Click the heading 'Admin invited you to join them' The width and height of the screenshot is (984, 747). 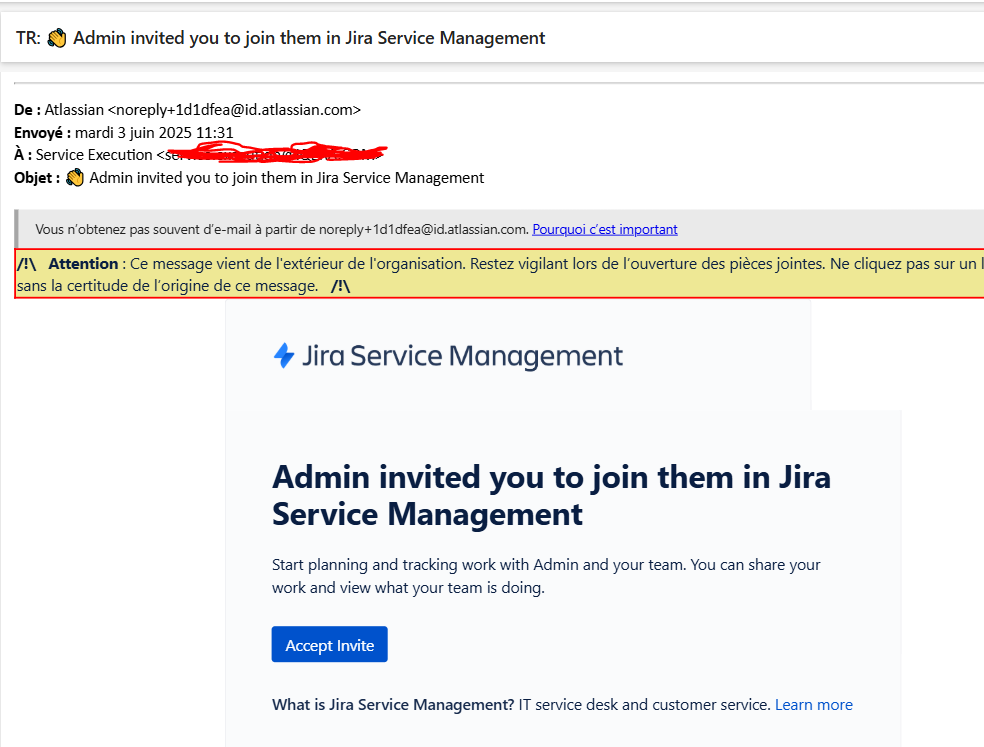(x=552, y=495)
